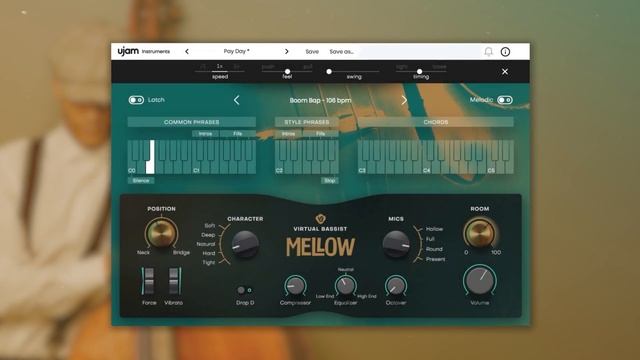Choose Natural character
Image resolution: width=640 pixels, height=360 pixels.
tap(206, 244)
